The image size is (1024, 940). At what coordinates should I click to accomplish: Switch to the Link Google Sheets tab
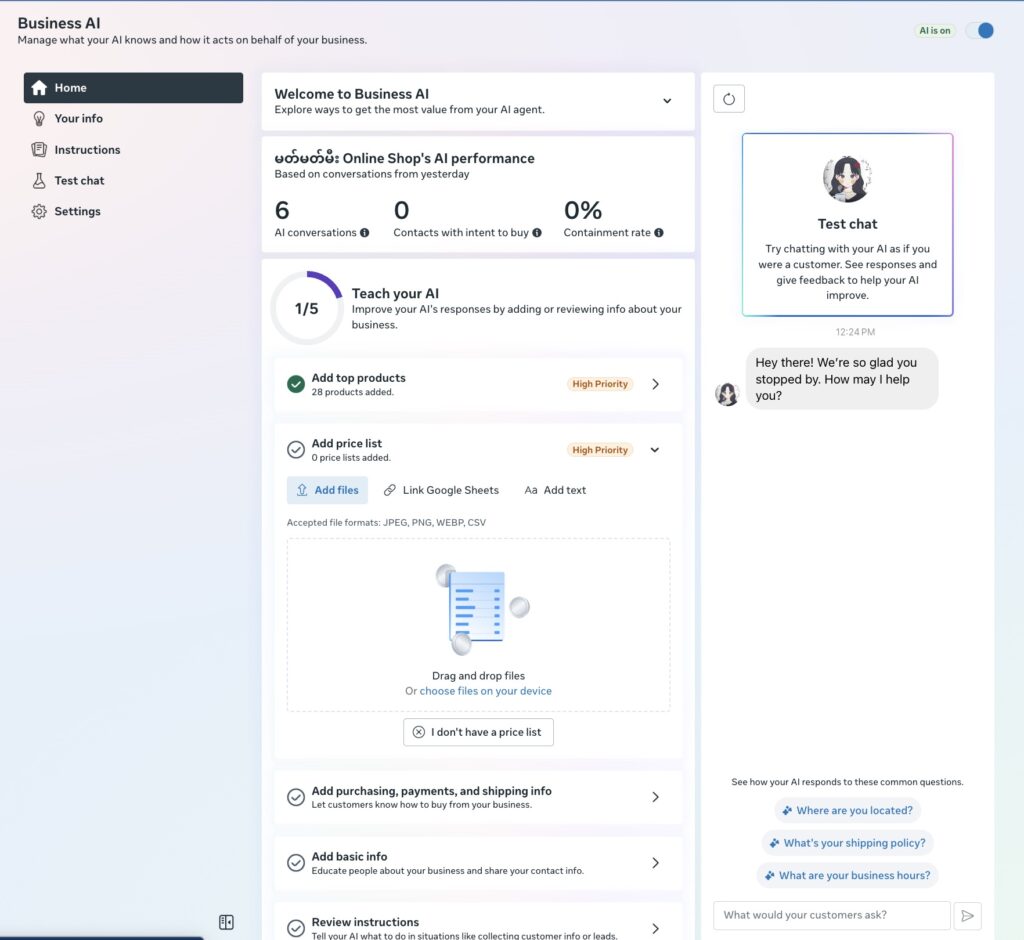tap(441, 490)
